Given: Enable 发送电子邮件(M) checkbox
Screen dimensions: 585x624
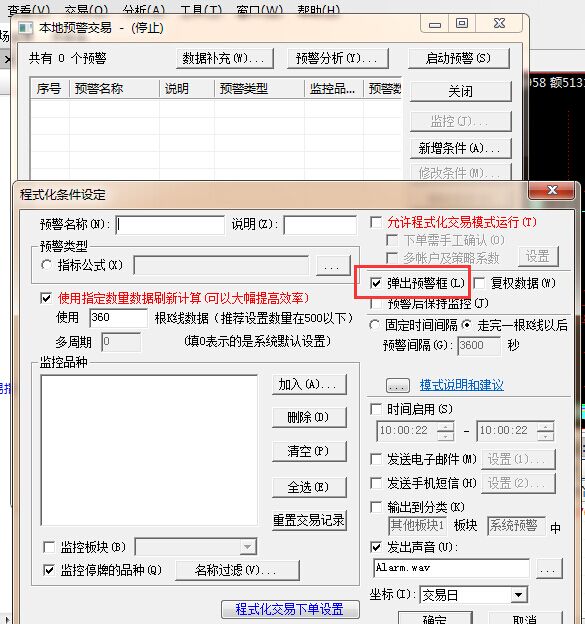Looking at the screenshot, I should pyautogui.click(x=376, y=459).
